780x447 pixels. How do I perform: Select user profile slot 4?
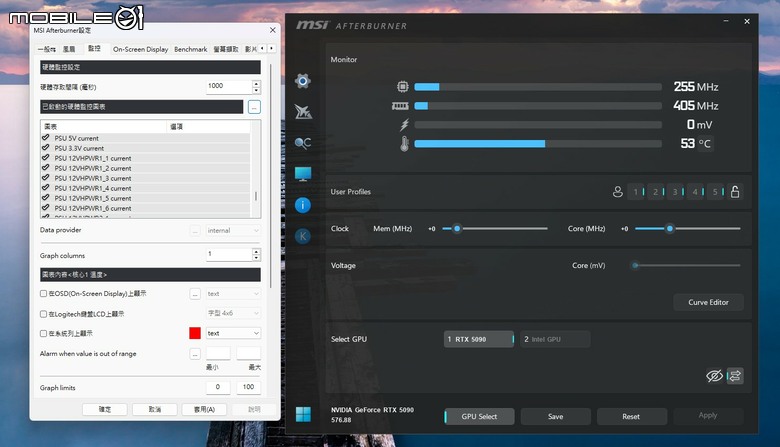[695, 192]
